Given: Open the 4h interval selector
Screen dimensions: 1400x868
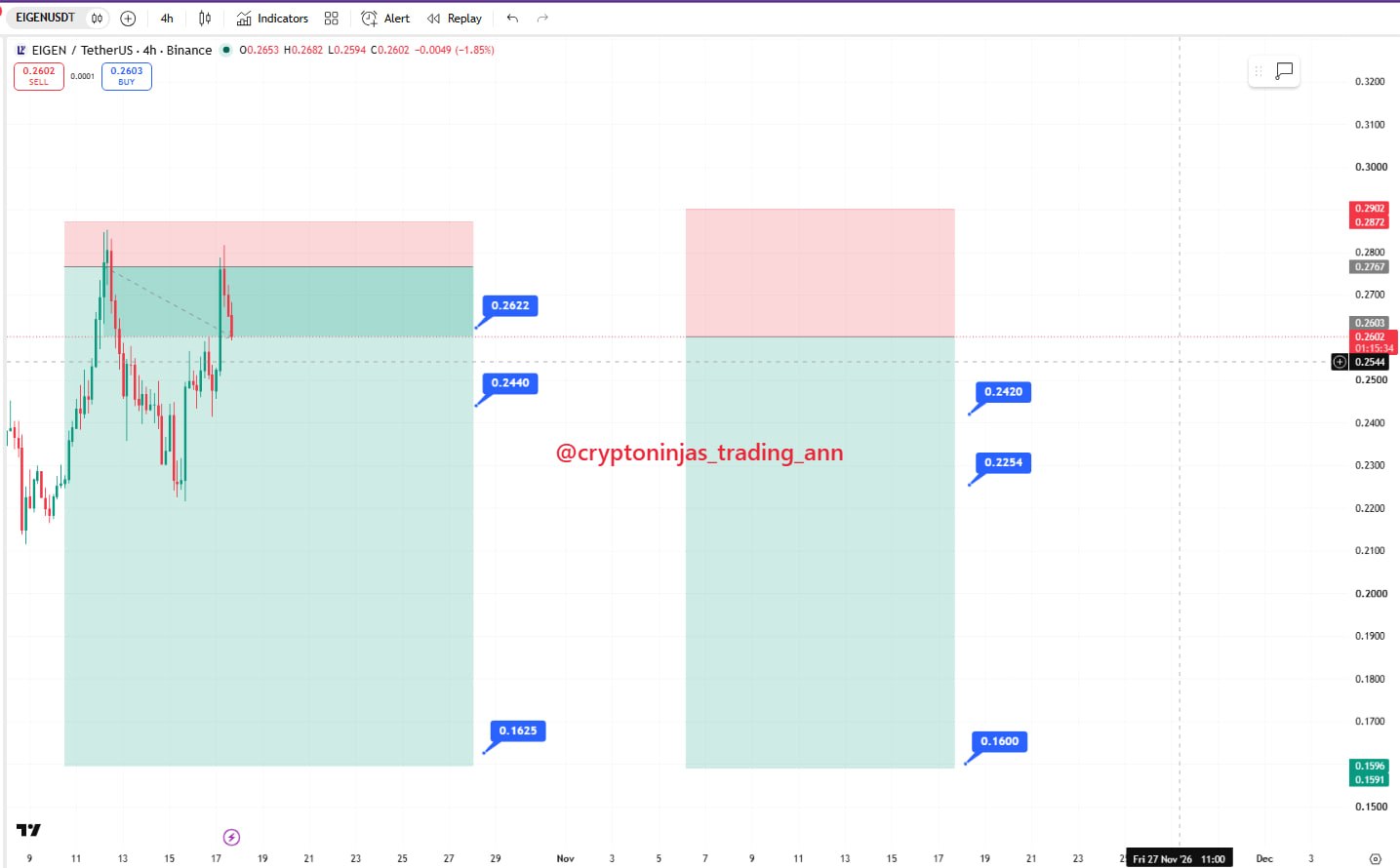Looking at the screenshot, I should point(167,19).
